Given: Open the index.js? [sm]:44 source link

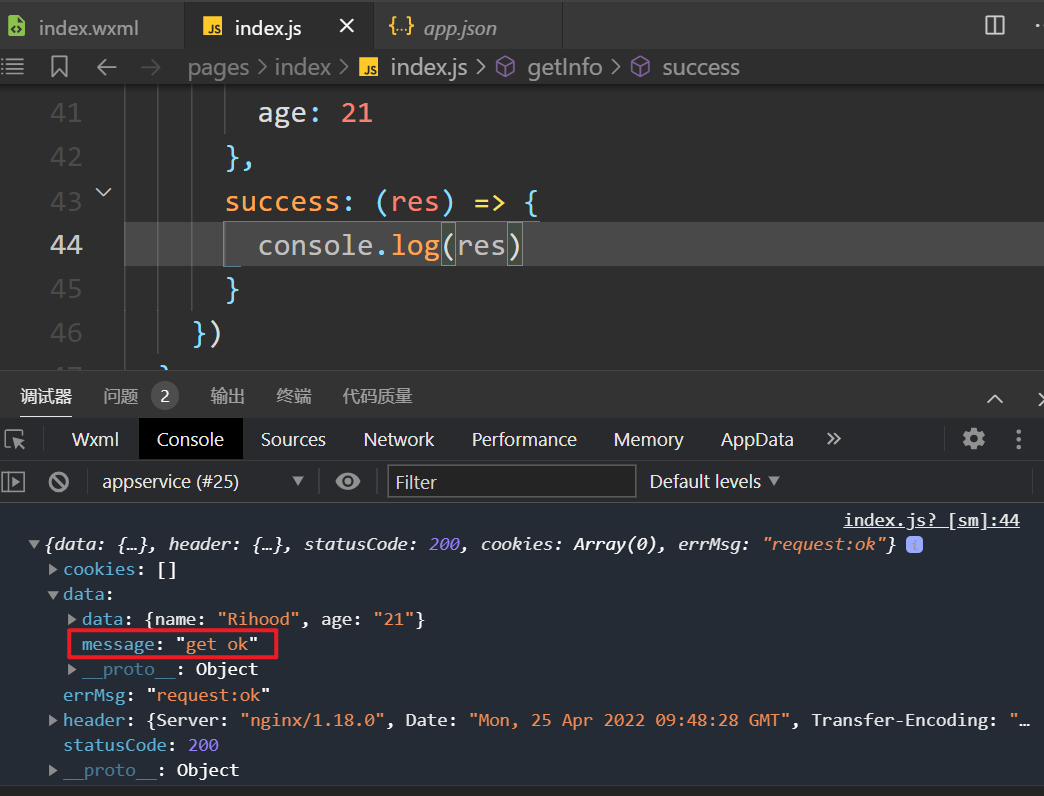Looking at the screenshot, I should [x=931, y=520].
